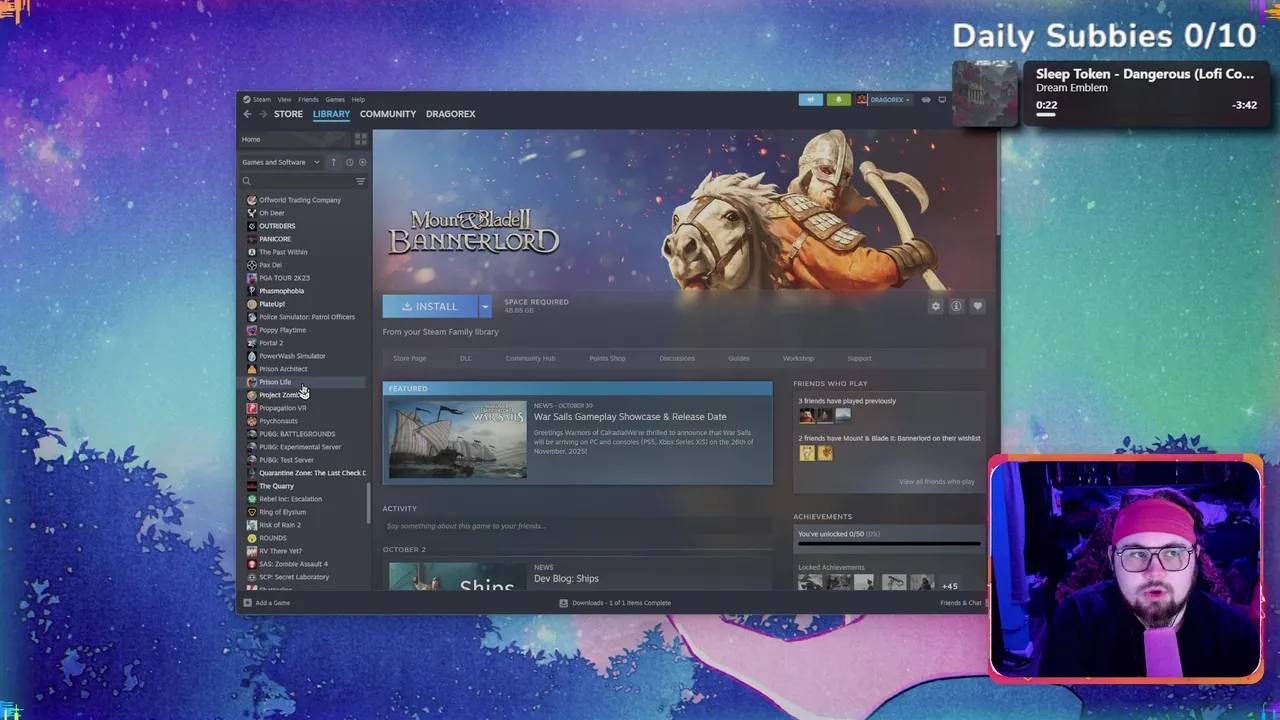Select Risk of Rain 2
The width and height of the screenshot is (1280, 720).
click(280, 525)
